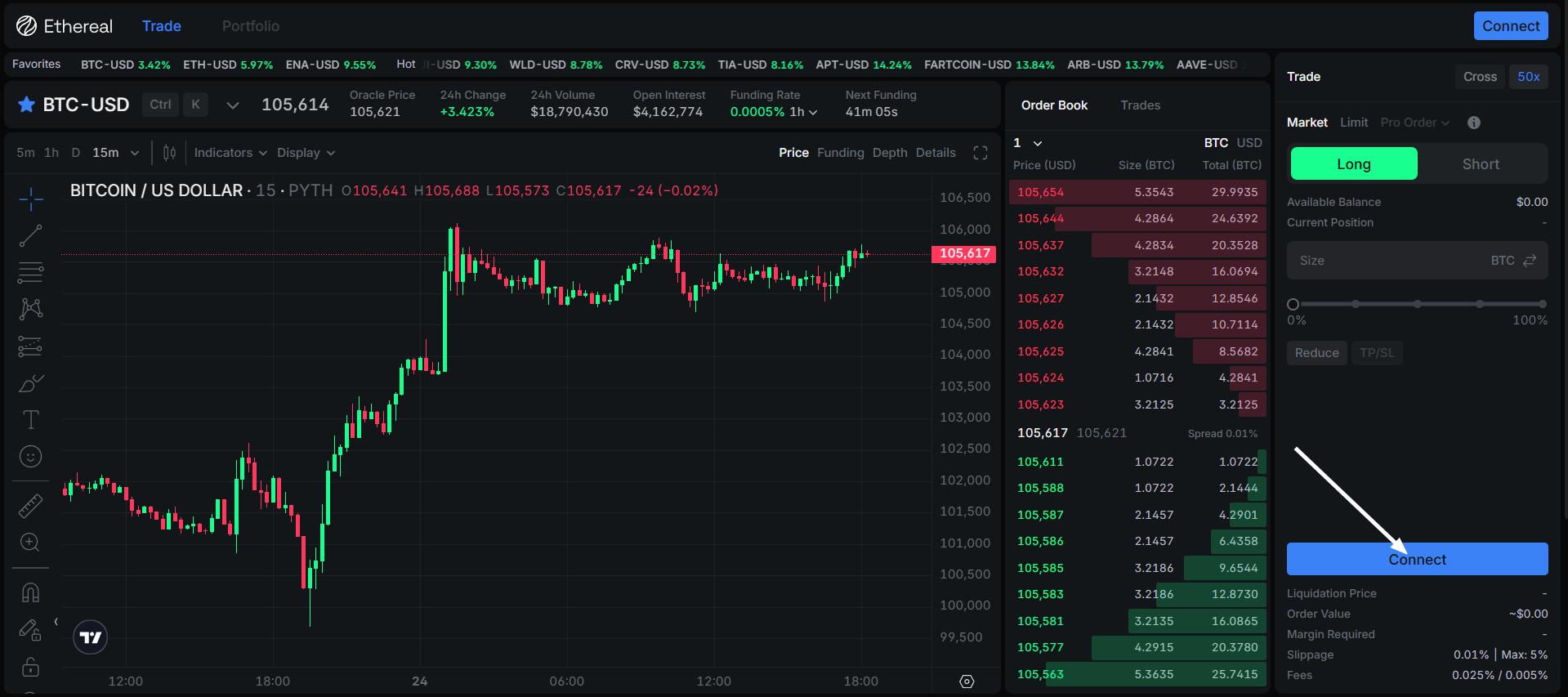
Task: Select the pattern drawing tool
Action: pos(31,309)
